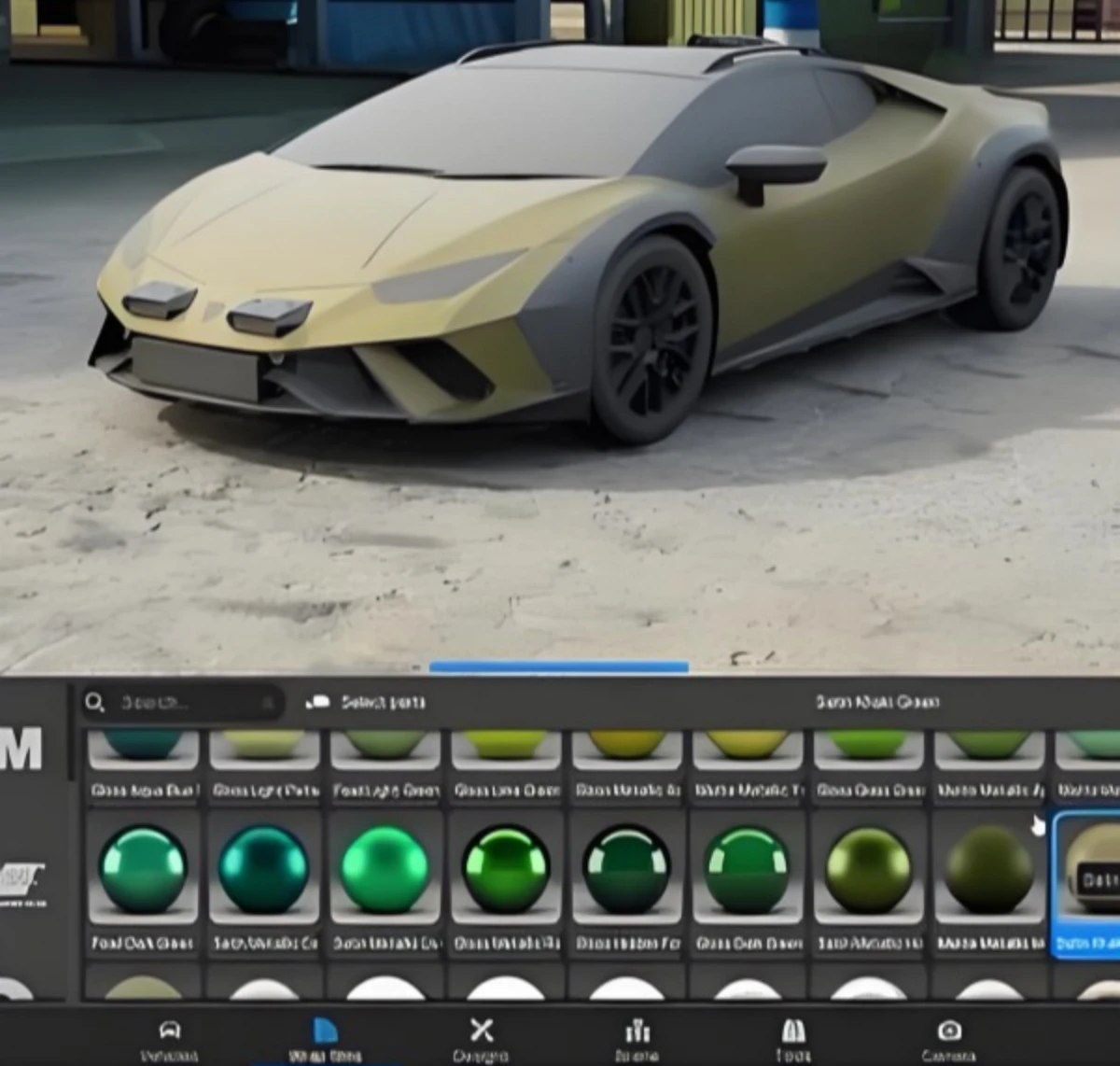
Task: Open the Camera tab icon
Action: 948,1031
